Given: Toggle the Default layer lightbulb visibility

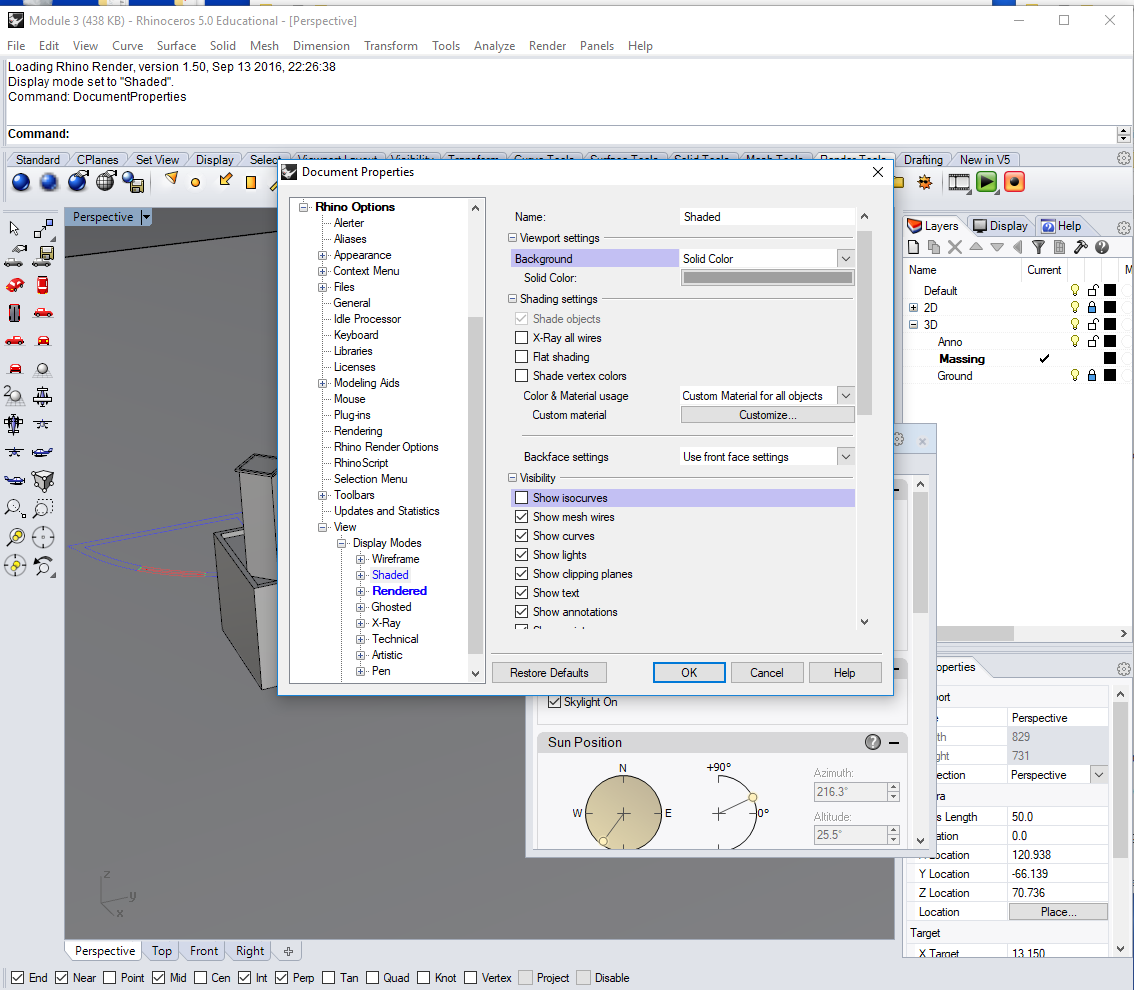Looking at the screenshot, I should (1075, 290).
